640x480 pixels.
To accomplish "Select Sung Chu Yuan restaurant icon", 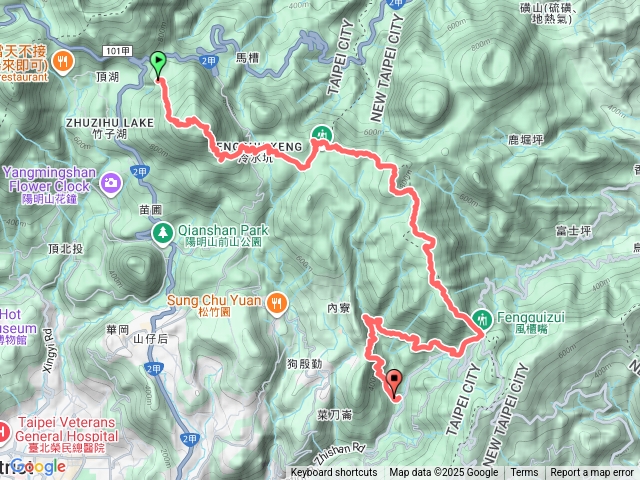I will [x=277, y=303].
